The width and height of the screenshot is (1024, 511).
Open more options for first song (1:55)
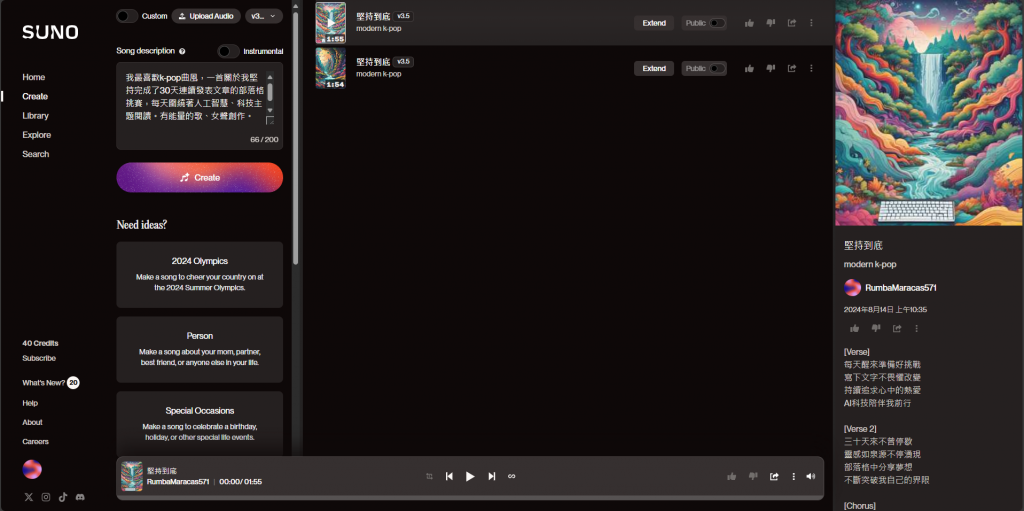pos(811,23)
